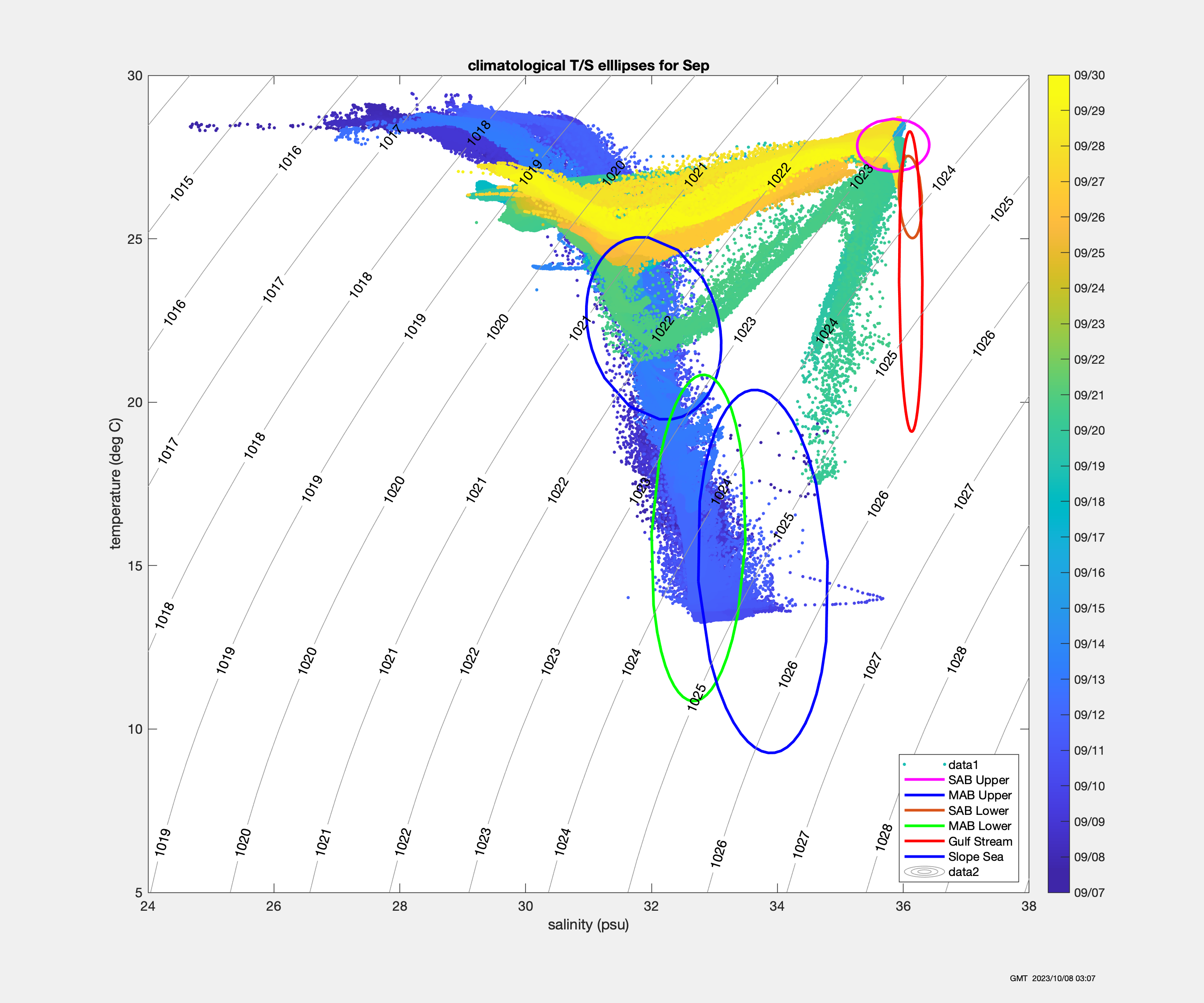Click the magenta line sample beside SAB Upper
The width and height of the screenshot is (1204, 1003).
click(924, 780)
